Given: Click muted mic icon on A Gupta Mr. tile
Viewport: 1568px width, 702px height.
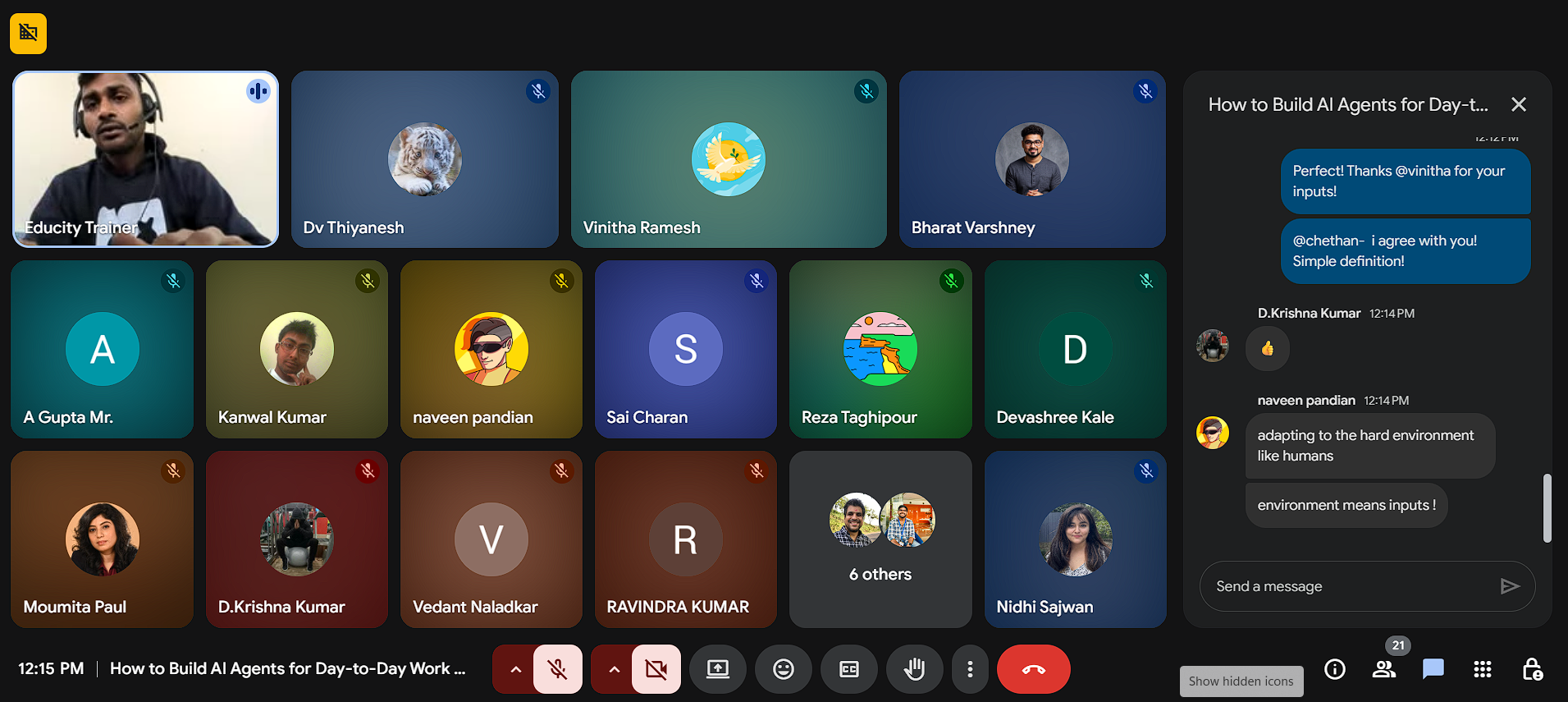Looking at the screenshot, I should pos(173,281).
